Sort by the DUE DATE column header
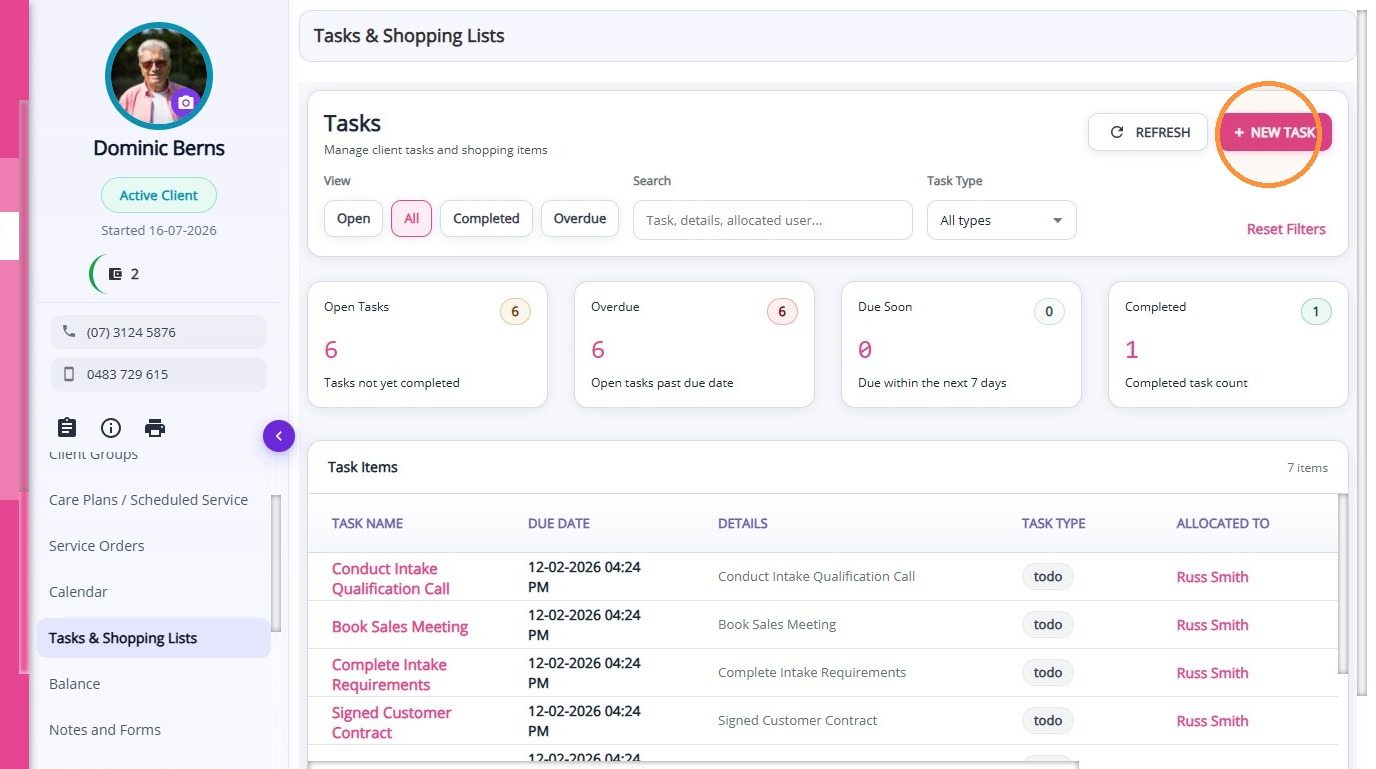Screen dimensions: 1376x769 tap(559, 523)
